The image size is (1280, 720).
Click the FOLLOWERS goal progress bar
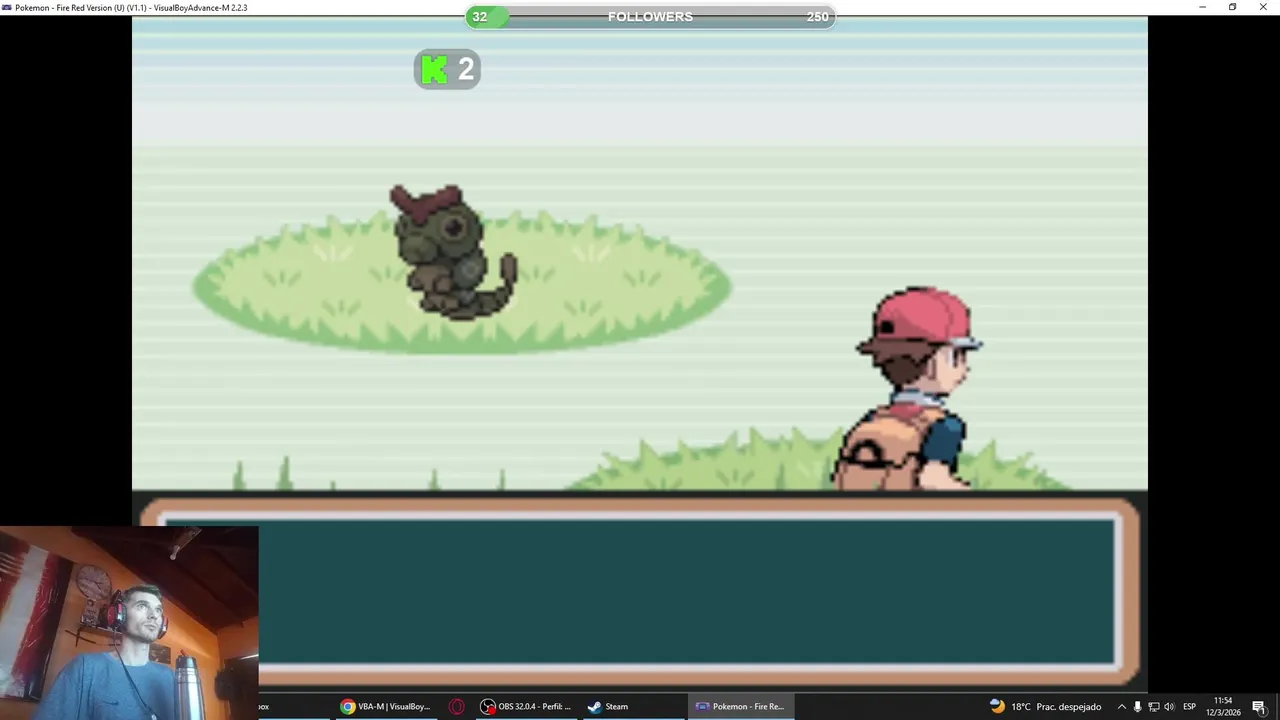coord(650,16)
